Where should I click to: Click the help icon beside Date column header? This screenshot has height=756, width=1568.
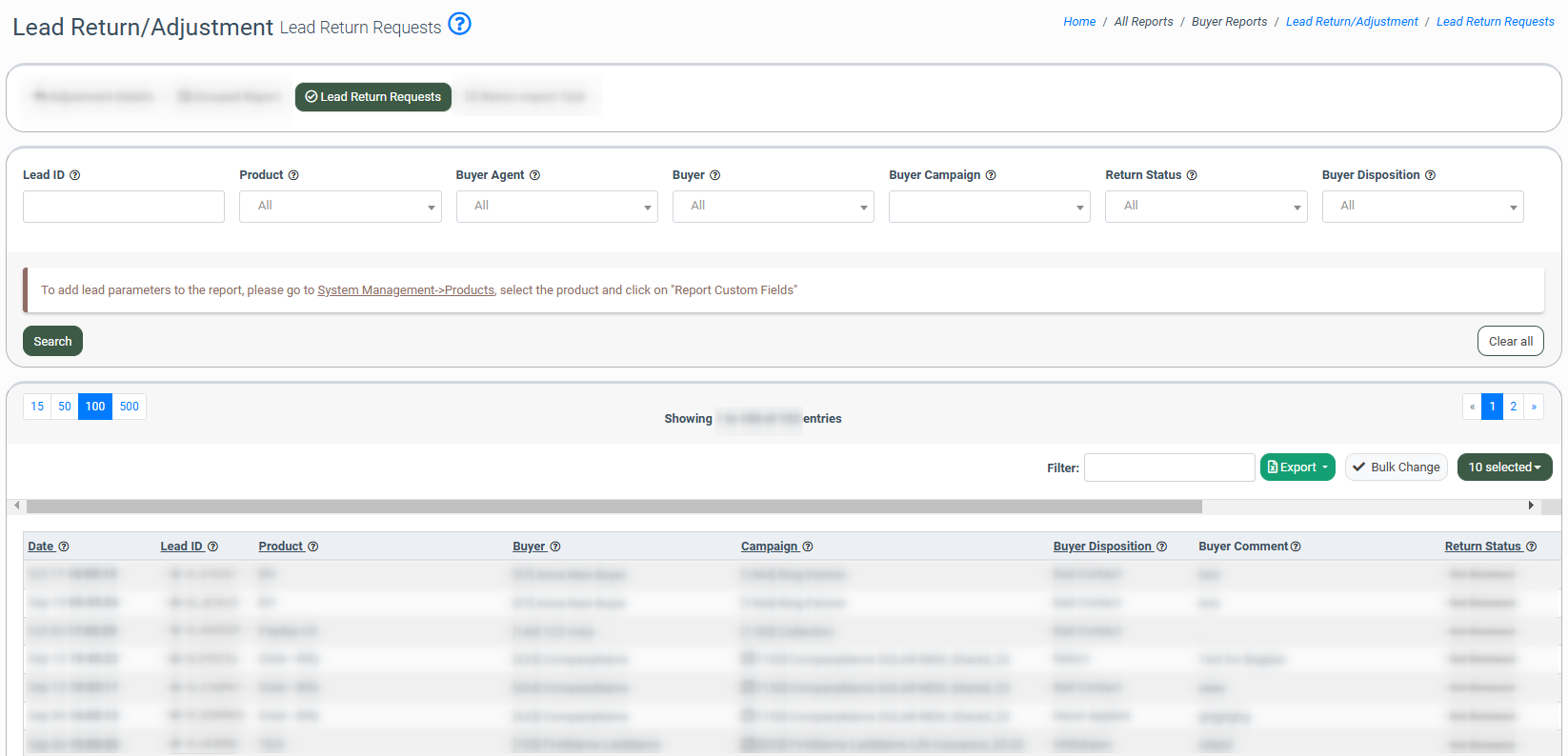click(x=64, y=547)
